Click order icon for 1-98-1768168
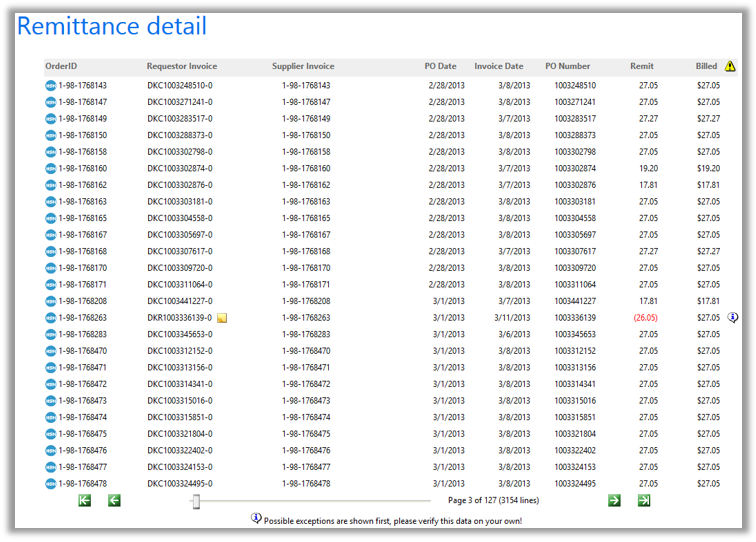The image size is (756, 542). click(x=51, y=252)
